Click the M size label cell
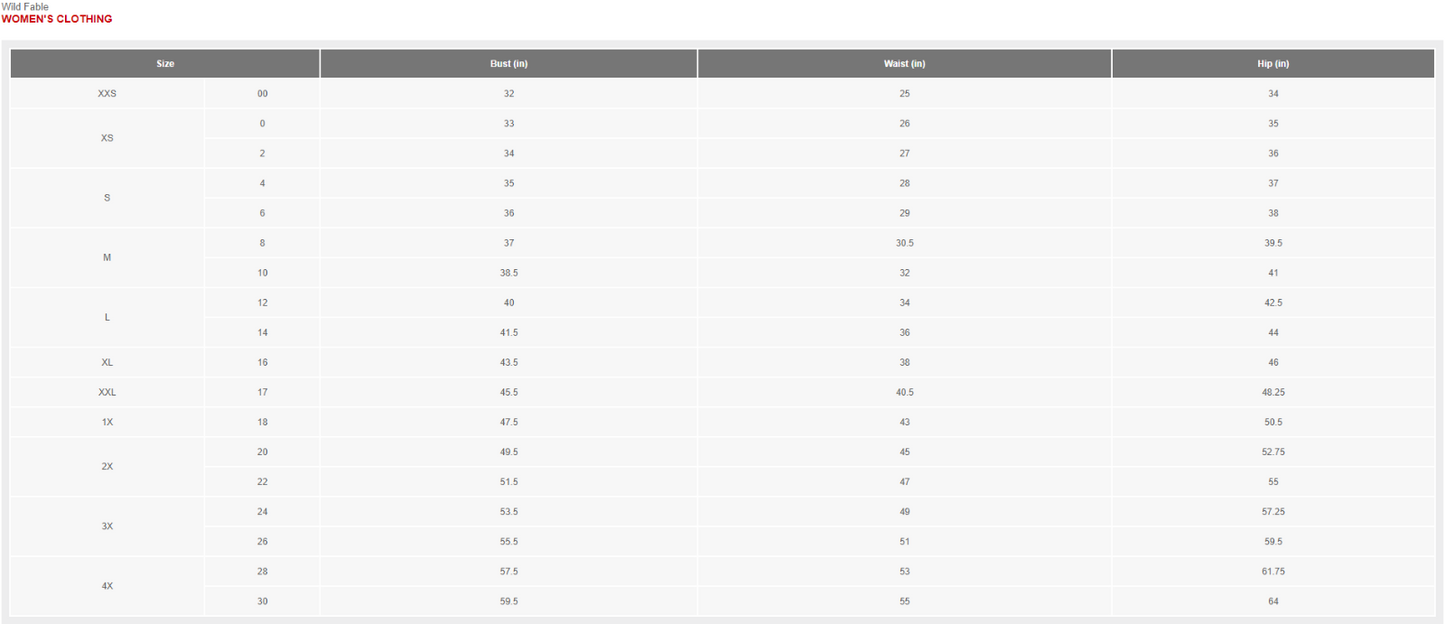The width and height of the screenshot is (1445, 624). coord(107,258)
